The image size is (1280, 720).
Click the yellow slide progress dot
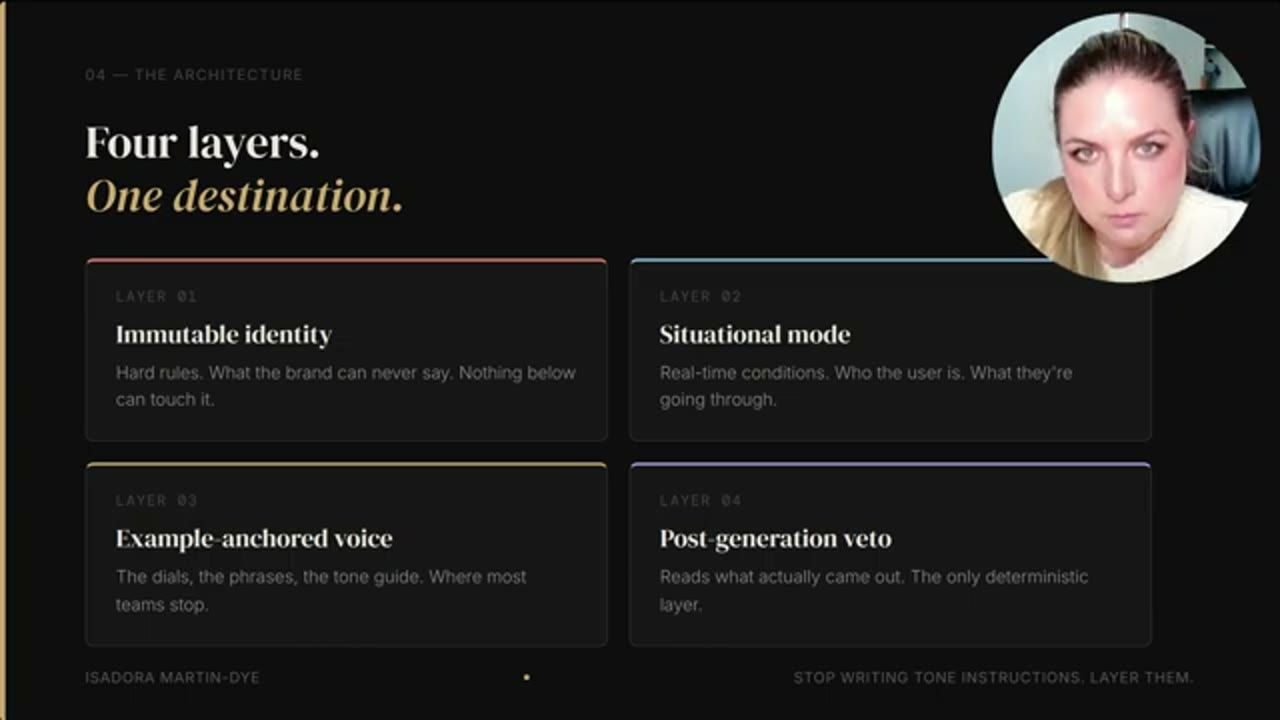527,677
